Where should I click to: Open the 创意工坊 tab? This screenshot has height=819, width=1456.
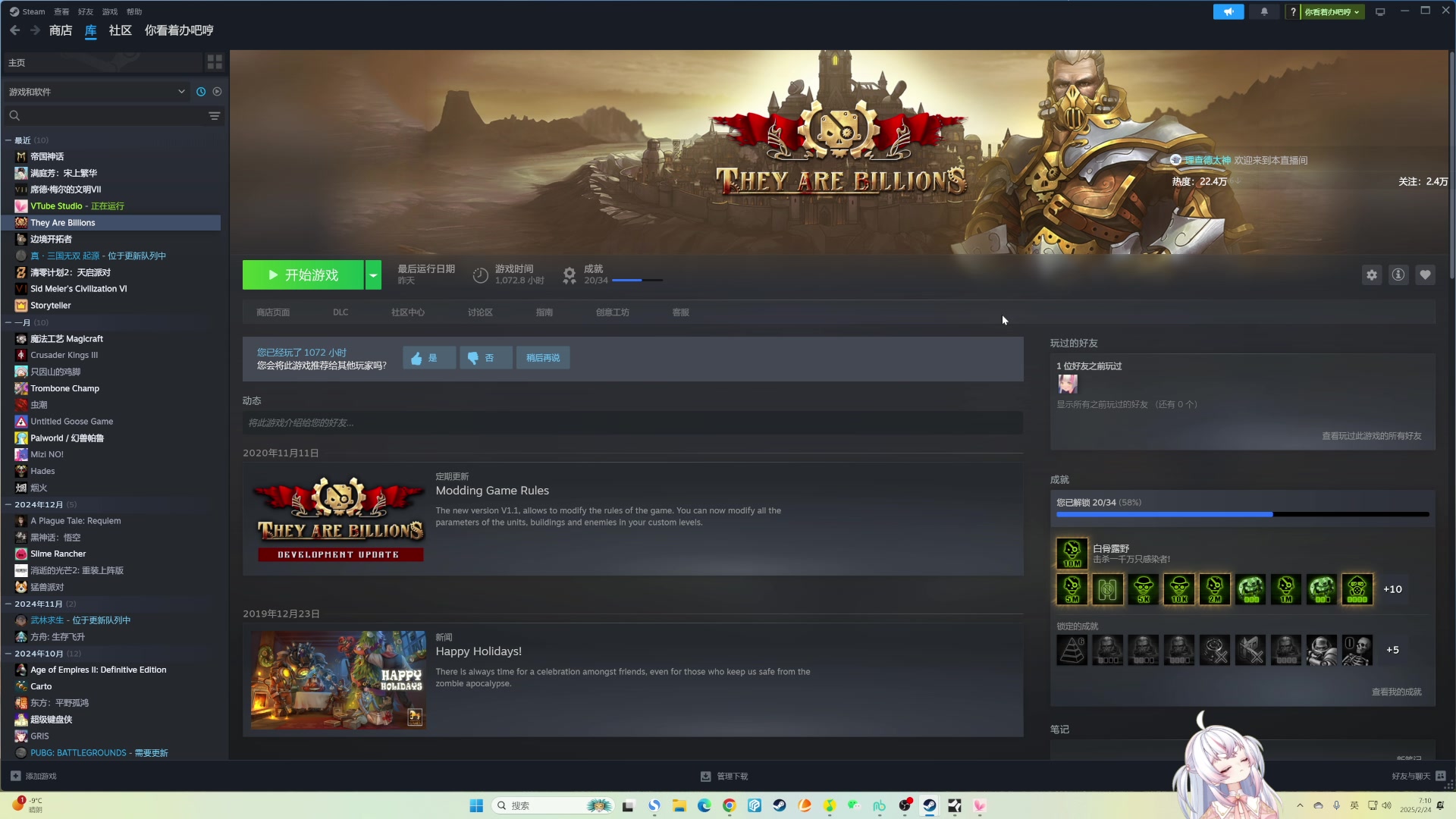pyautogui.click(x=613, y=312)
